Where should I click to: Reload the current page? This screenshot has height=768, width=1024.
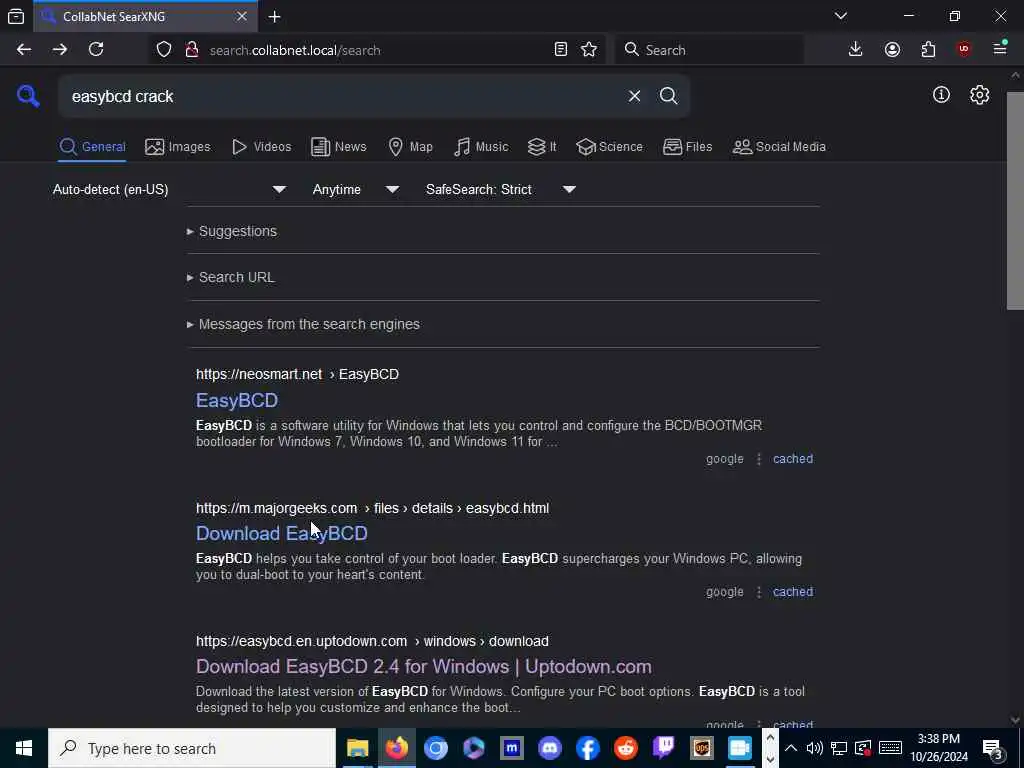tap(96, 50)
